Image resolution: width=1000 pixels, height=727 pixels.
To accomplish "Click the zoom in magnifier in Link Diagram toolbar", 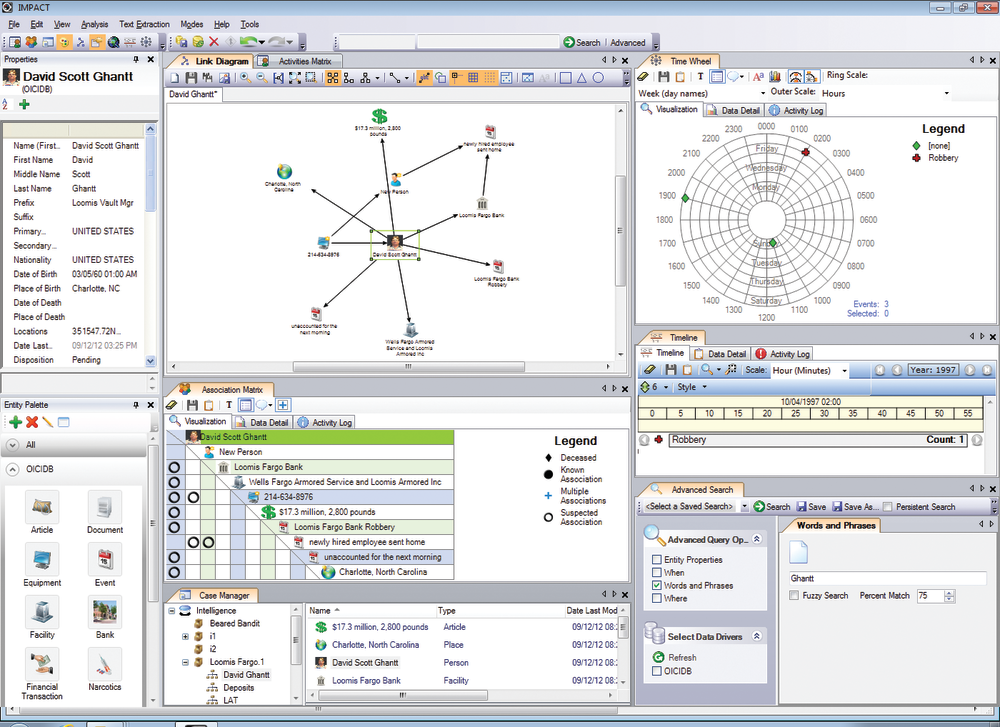I will [x=246, y=78].
